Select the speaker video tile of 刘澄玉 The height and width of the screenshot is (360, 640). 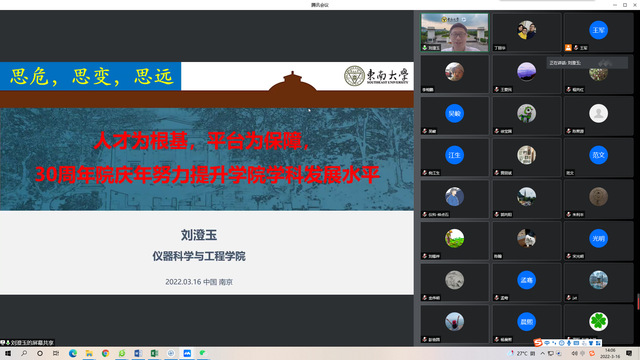coord(454,32)
